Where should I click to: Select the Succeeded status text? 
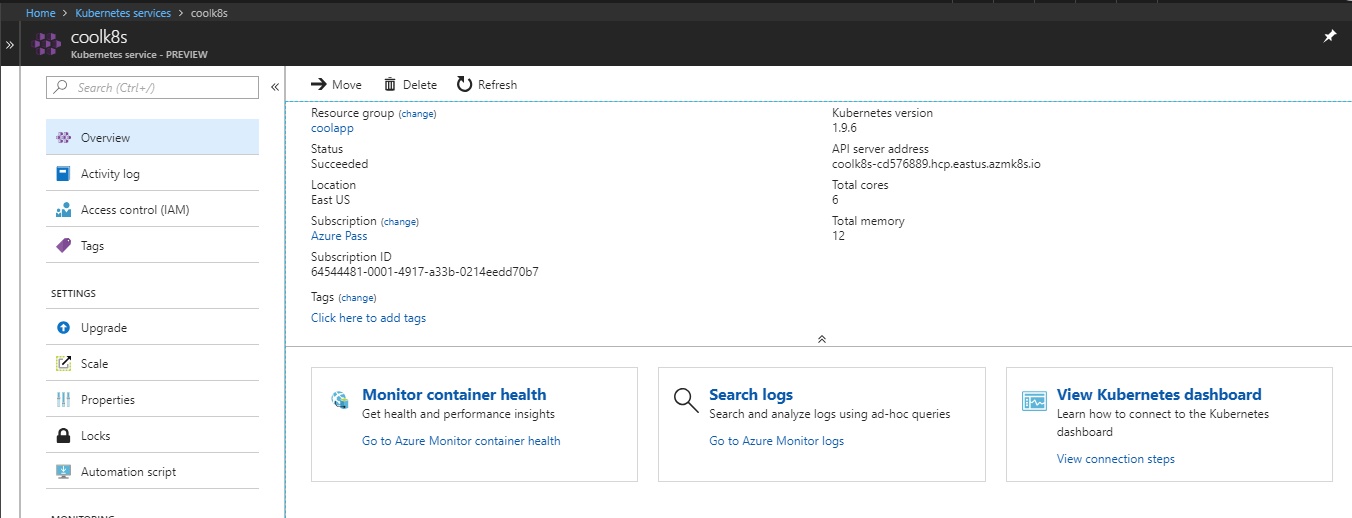coord(339,164)
